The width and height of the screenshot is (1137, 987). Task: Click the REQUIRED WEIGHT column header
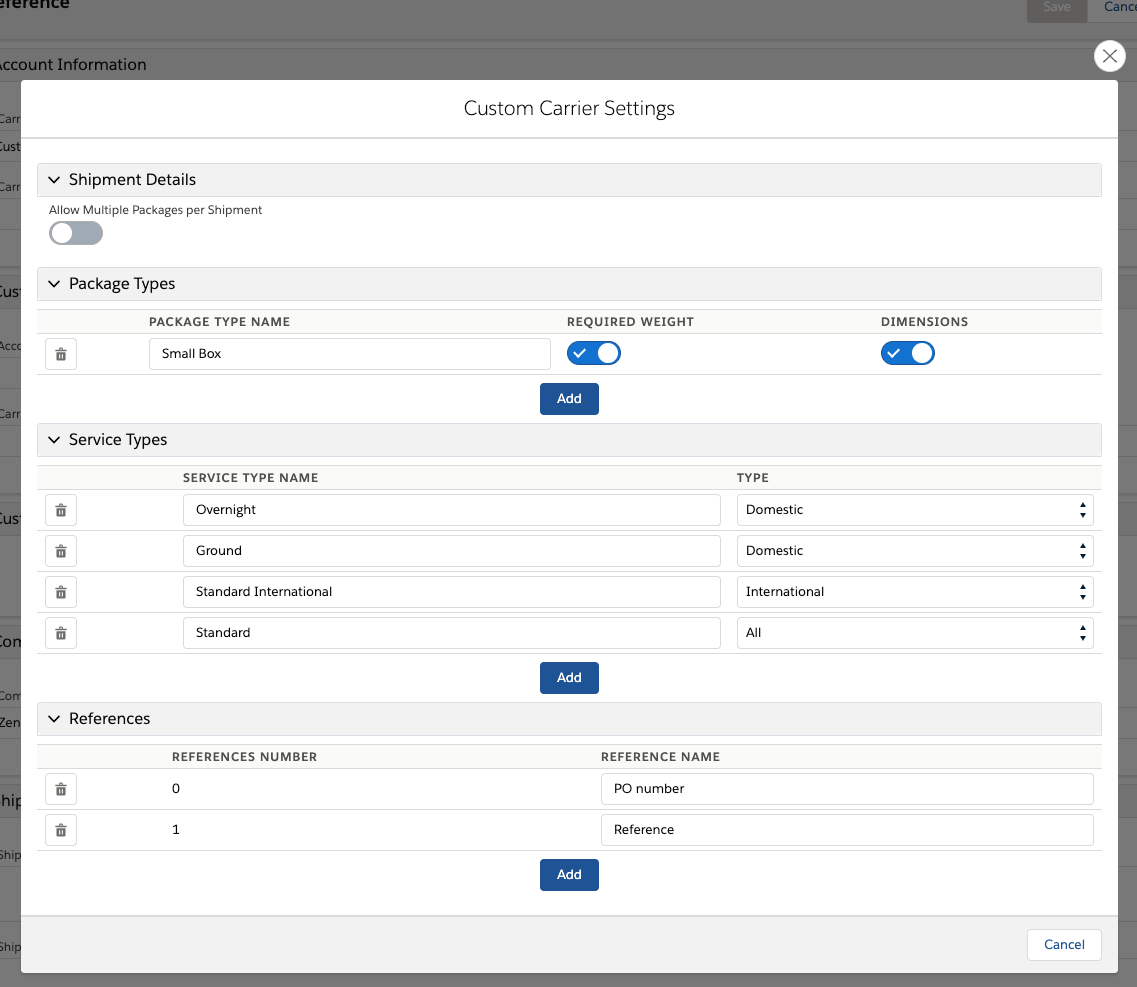pyautogui.click(x=630, y=322)
